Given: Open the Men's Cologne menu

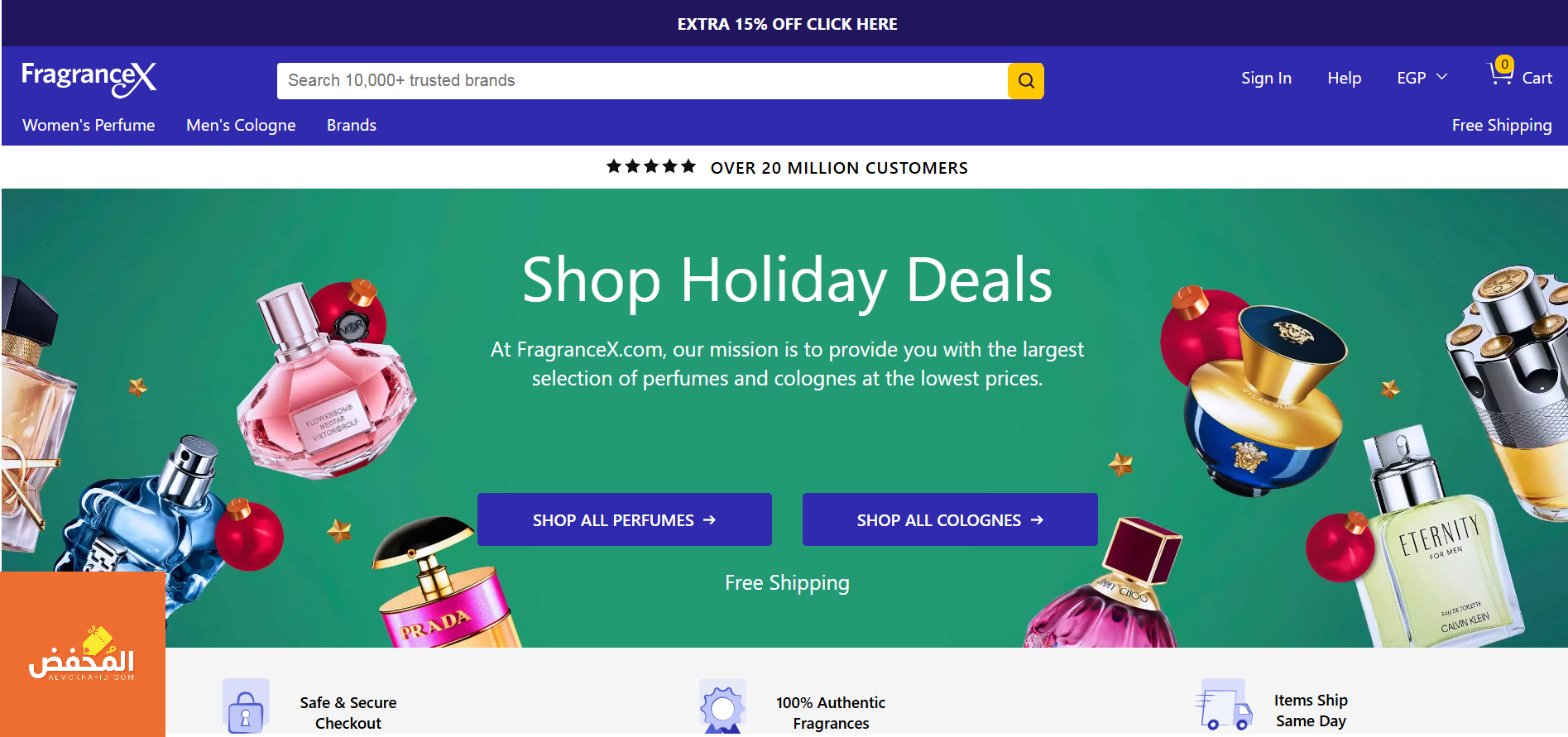Looking at the screenshot, I should click(241, 125).
